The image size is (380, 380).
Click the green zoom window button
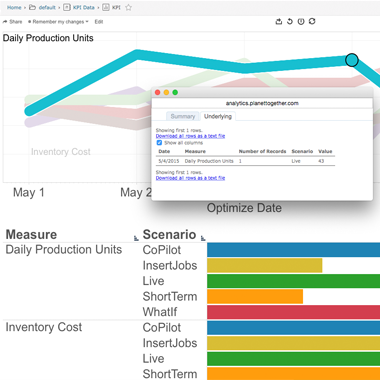pyautogui.click(x=175, y=92)
